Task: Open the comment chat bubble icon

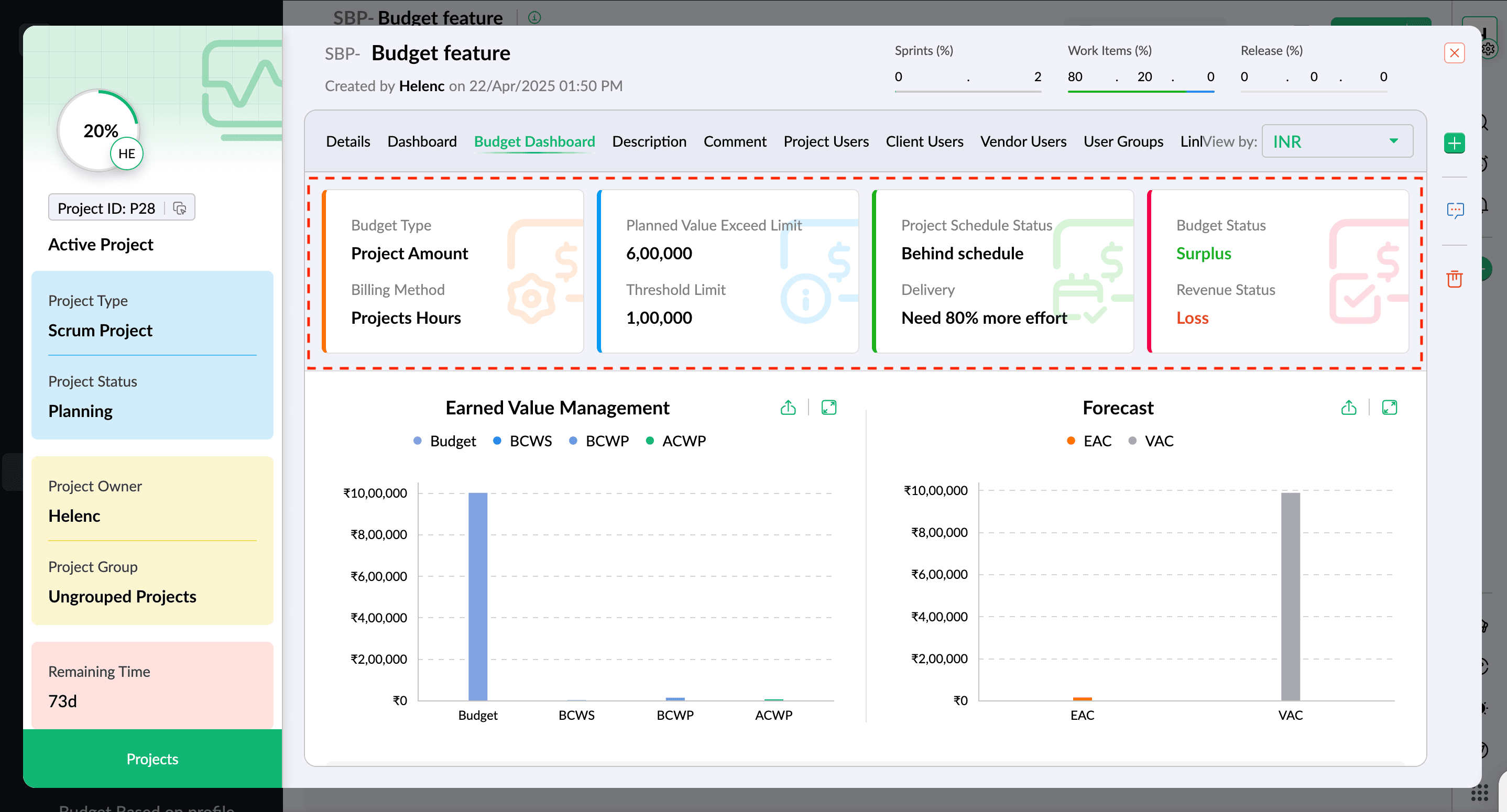Action: click(1455, 210)
